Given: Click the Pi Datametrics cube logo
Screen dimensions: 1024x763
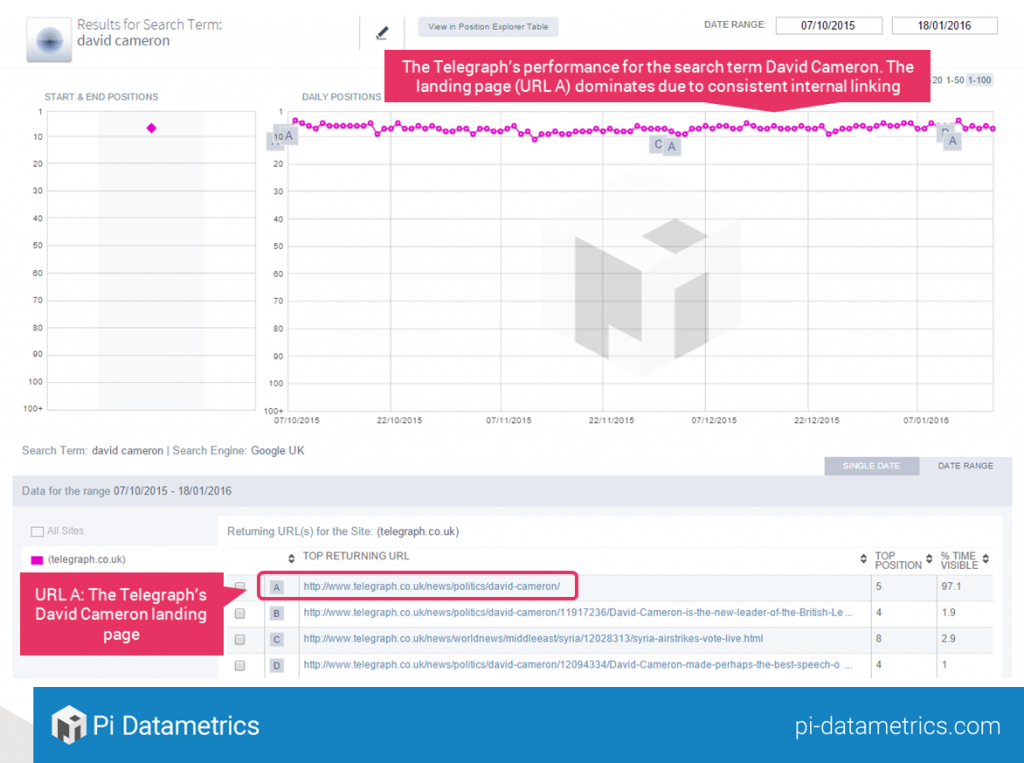Looking at the screenshot, I should [x=70, y=725].
